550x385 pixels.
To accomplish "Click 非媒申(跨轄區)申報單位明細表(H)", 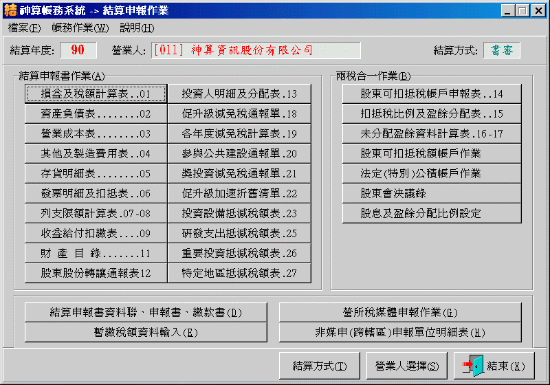I will [400, 332].
